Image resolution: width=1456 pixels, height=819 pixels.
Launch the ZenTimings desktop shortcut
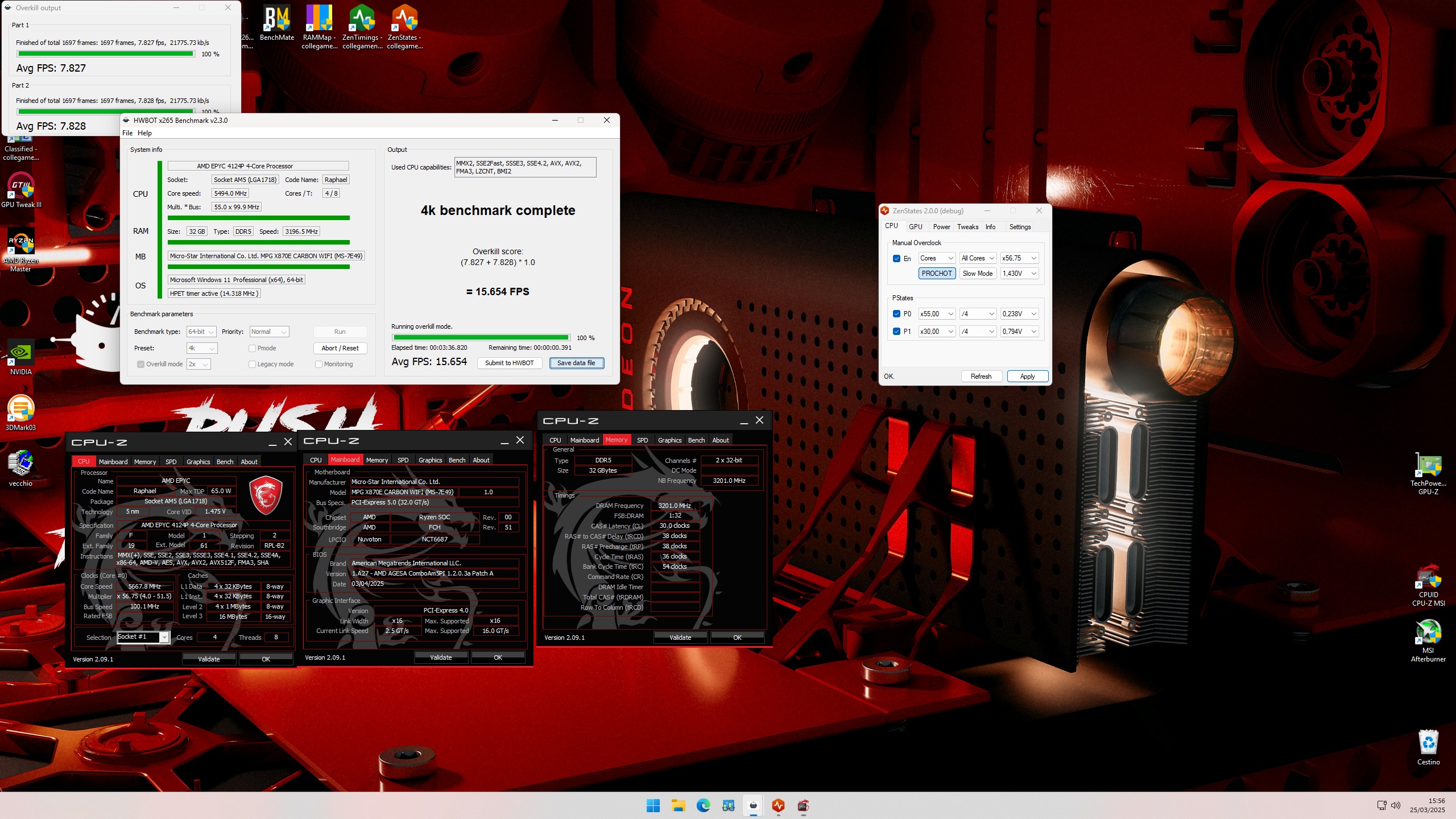point(362,26)
